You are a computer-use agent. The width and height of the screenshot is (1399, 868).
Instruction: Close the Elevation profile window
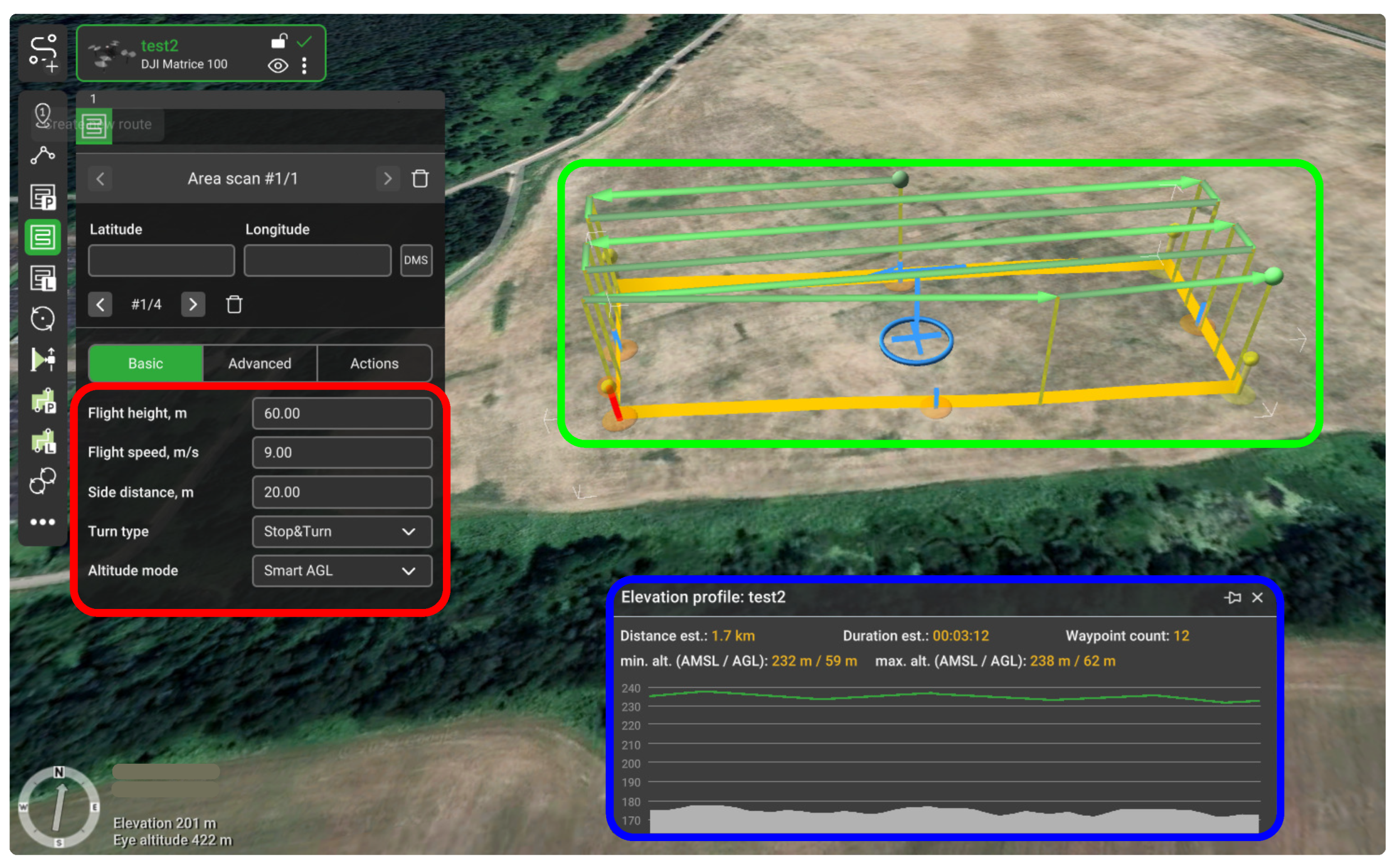coord(1257,598)
